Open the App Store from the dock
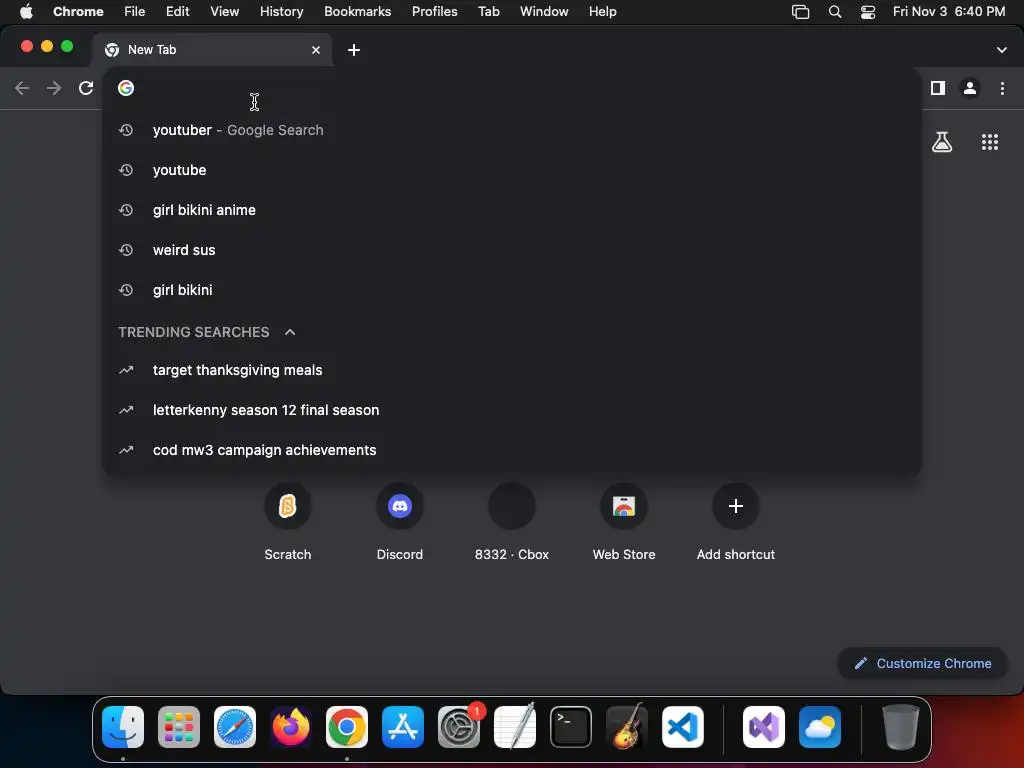The width and height of the screenshot is (1024, 768). pos(403,727)
